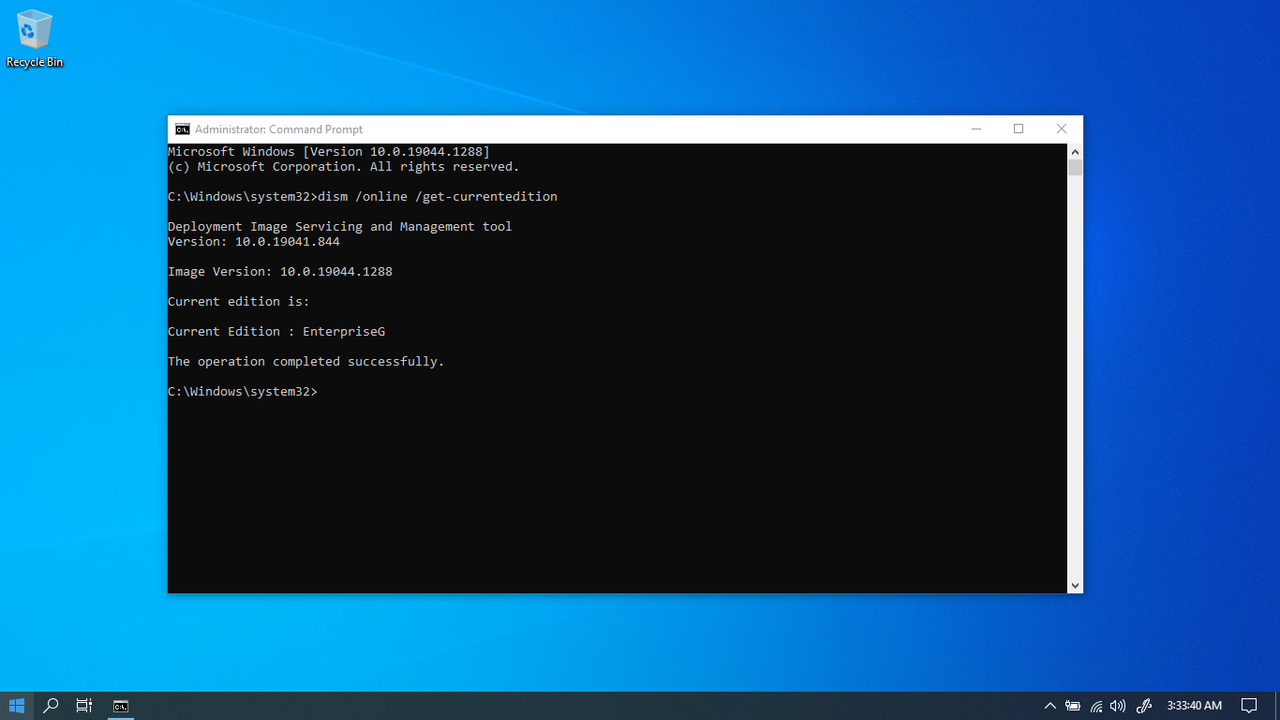Click the battery power tray icon
Viewport: 1280px width, 720px height.
pos(1073,706)
